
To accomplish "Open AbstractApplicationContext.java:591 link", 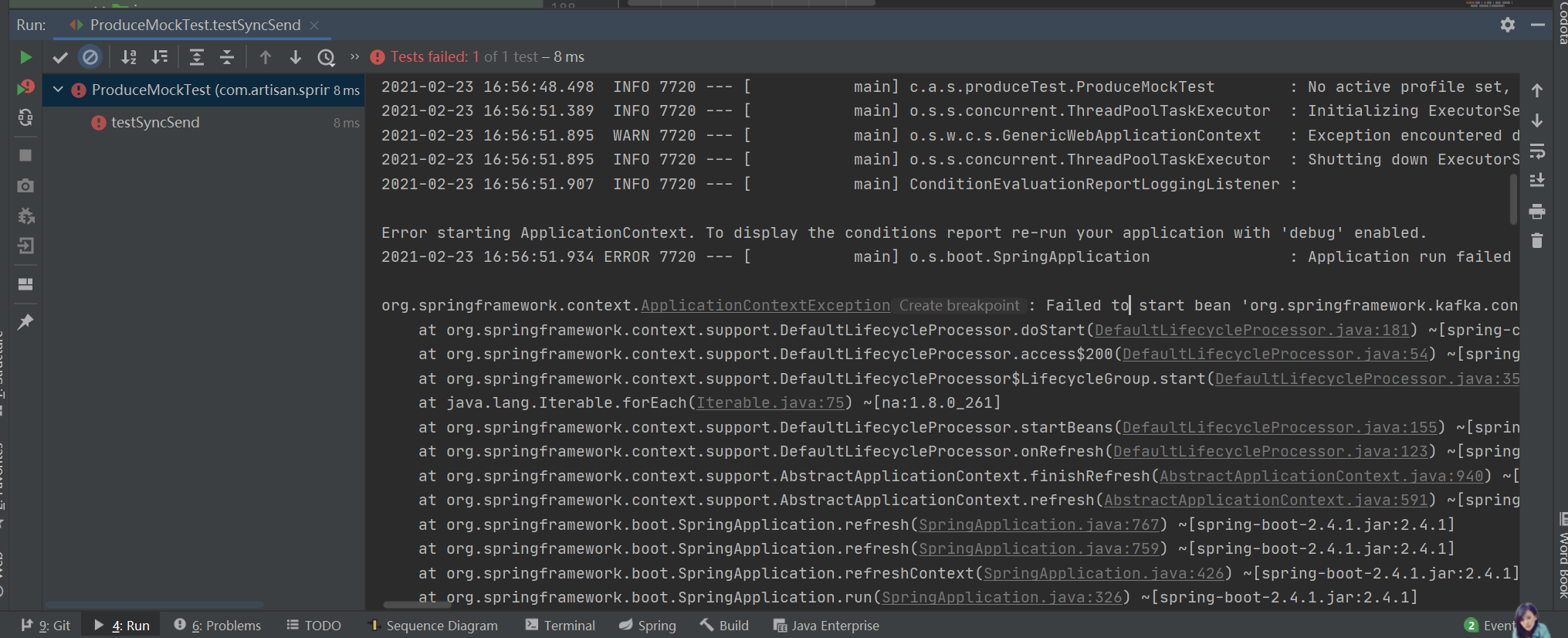I will pos(1265,500).
